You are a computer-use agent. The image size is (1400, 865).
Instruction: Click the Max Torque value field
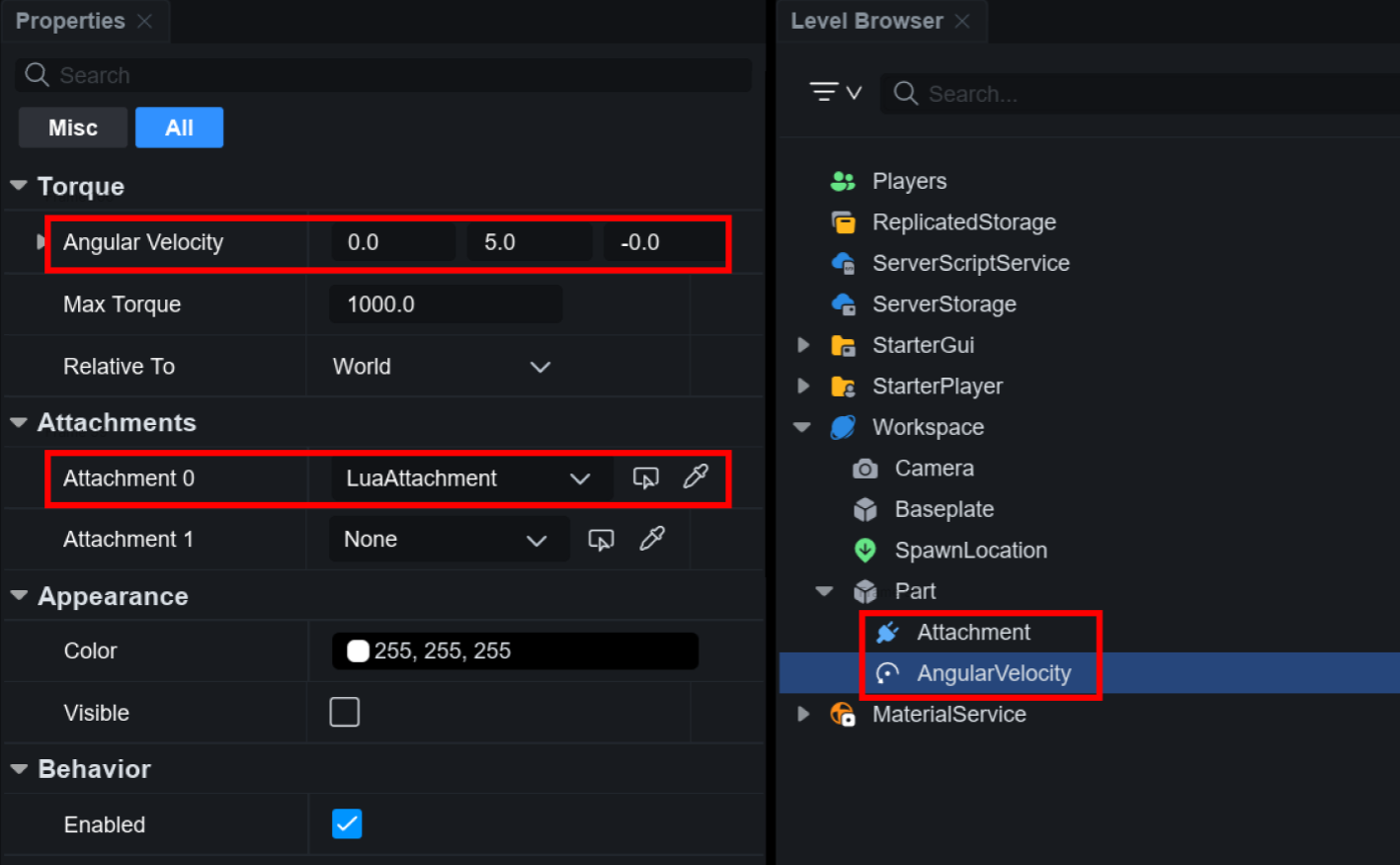tap(445, 304)
